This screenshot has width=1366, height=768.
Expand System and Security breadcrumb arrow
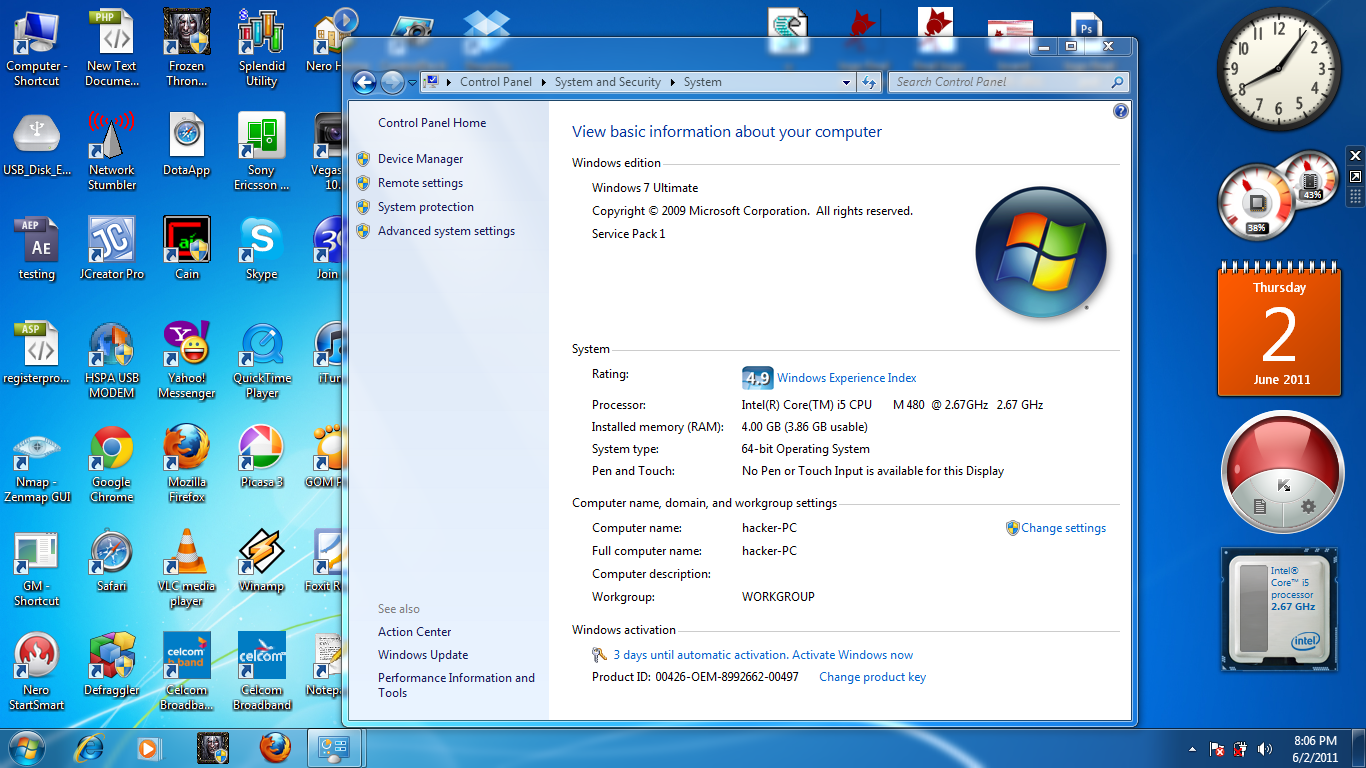(673, 82)
